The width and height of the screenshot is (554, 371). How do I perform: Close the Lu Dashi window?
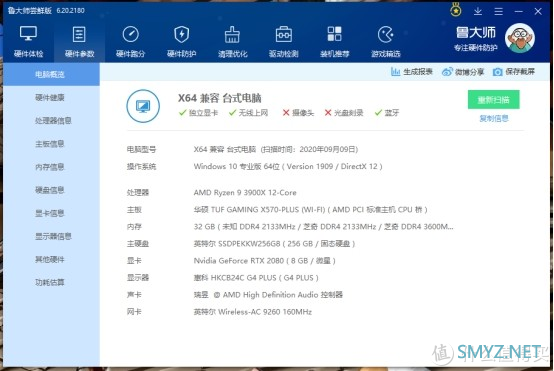tap(538, 12)
